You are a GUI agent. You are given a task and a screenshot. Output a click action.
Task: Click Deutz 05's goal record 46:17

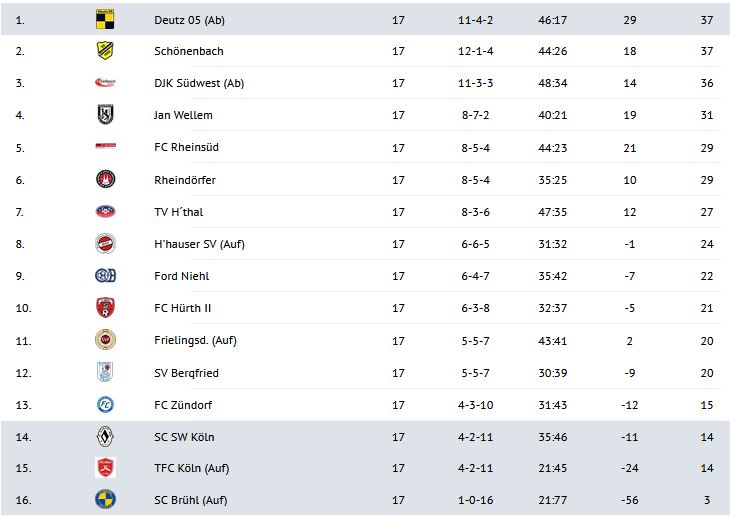pos(558,19)
